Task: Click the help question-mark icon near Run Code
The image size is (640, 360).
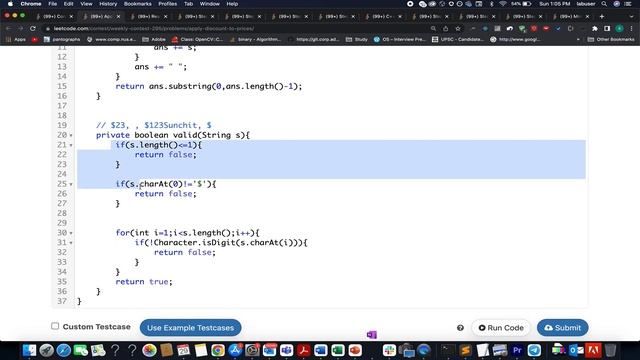Action: pos(460,328)
